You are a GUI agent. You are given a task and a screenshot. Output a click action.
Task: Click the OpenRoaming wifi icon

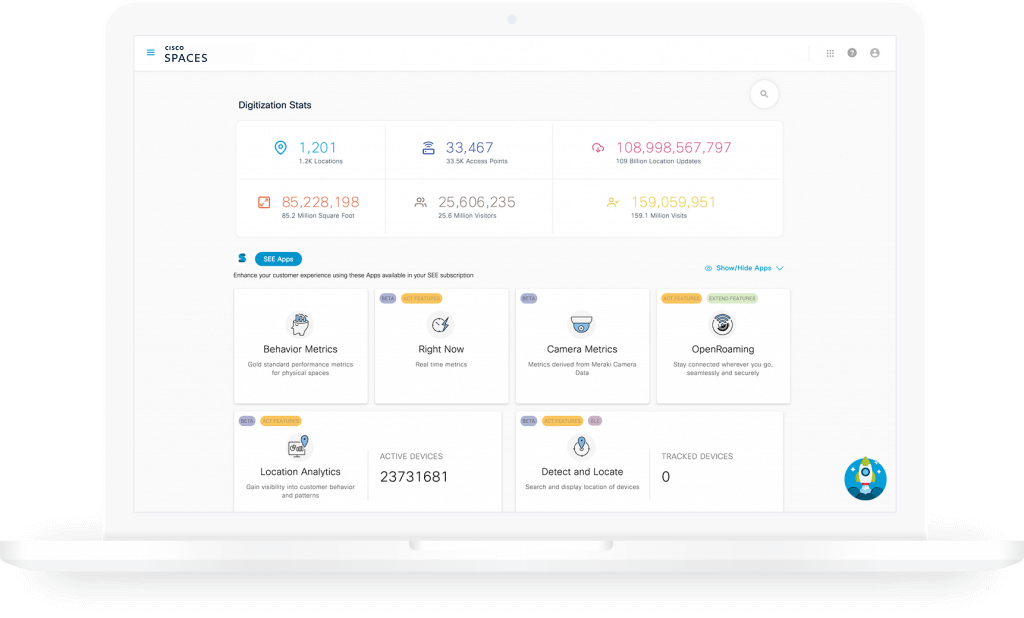click(x=722, y=324)
